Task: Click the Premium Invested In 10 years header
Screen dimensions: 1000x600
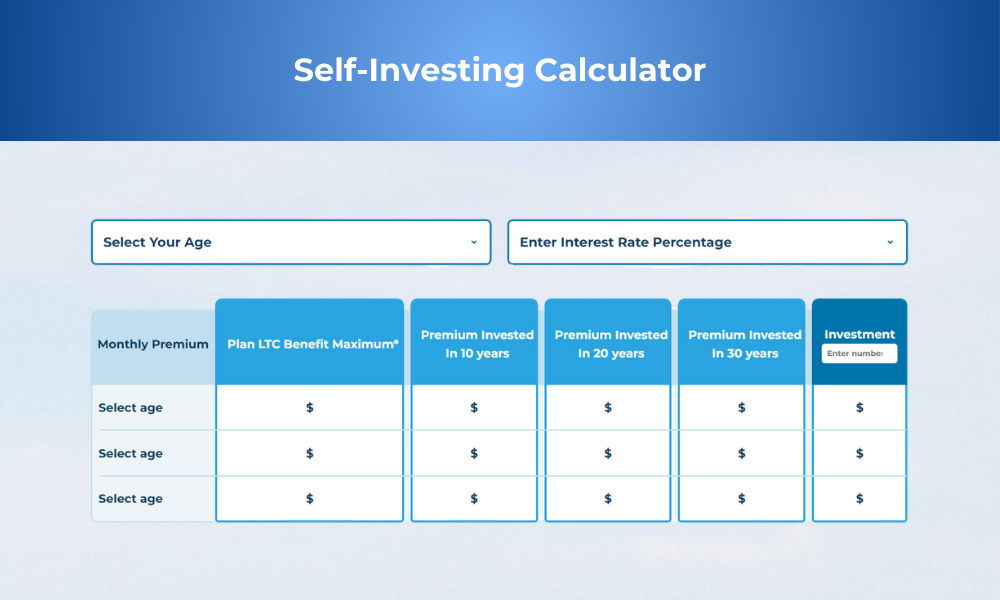Action: [x=477, y=344]
